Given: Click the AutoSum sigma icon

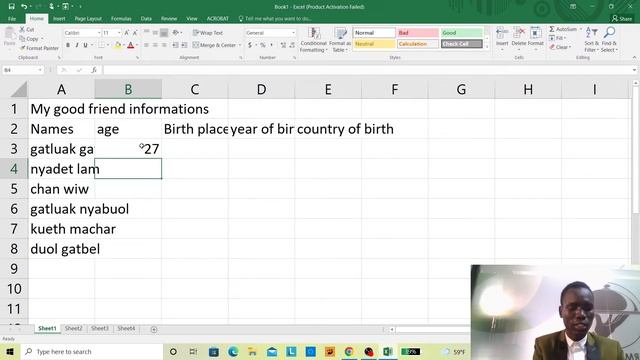Looking at the screenshot, I should point(552,29).
